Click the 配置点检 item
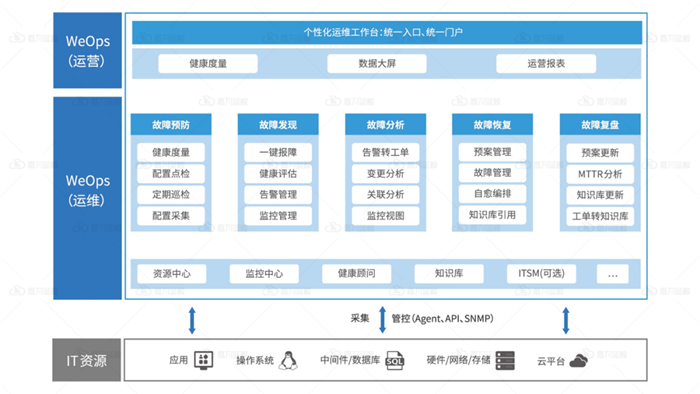 click(171, 174)
